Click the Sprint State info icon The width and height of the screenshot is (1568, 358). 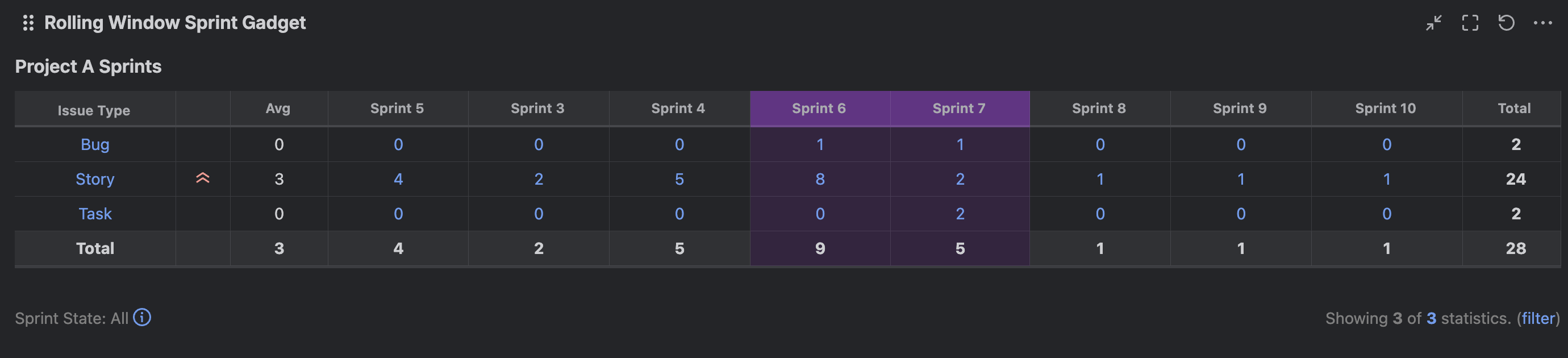pos(142,317)
